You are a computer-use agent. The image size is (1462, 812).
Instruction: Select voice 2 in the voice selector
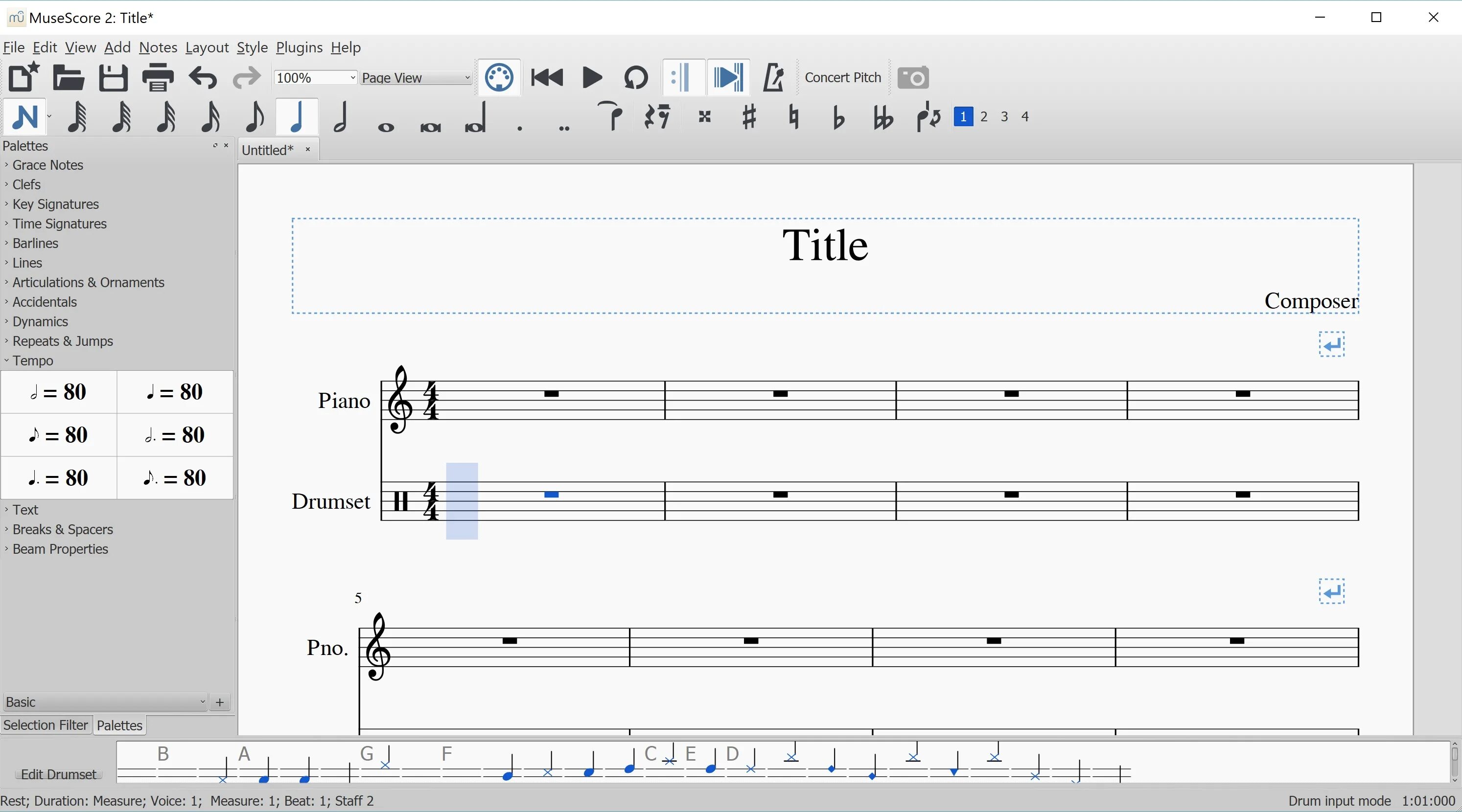pos(984,117)
